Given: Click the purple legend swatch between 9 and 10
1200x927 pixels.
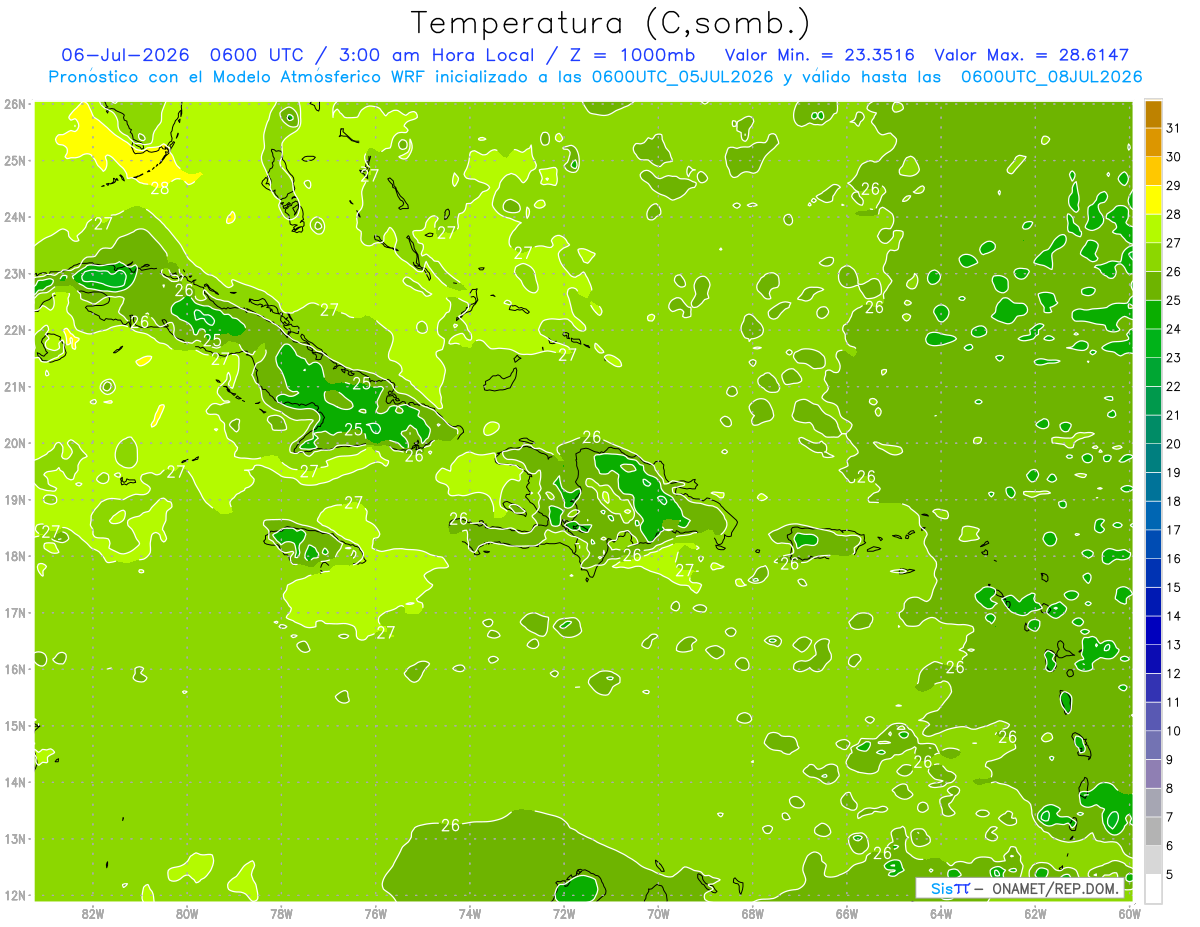Looking at the screenshot, I should (1153, 745).
